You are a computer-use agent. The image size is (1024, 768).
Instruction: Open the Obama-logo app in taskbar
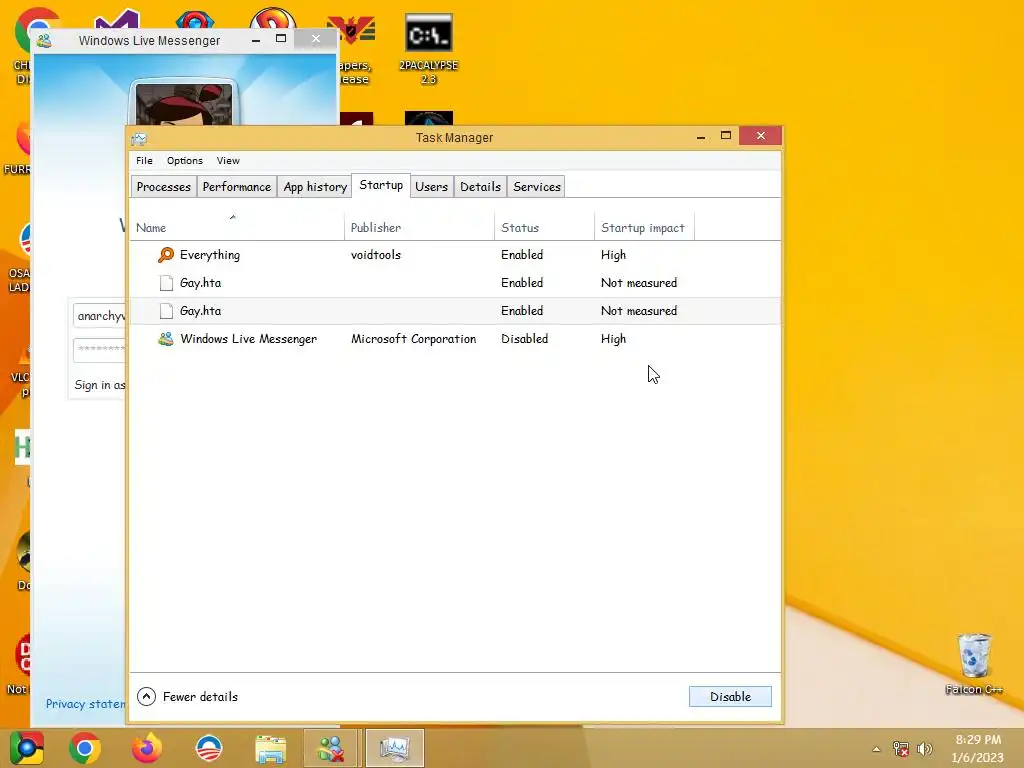coord(209,748)
